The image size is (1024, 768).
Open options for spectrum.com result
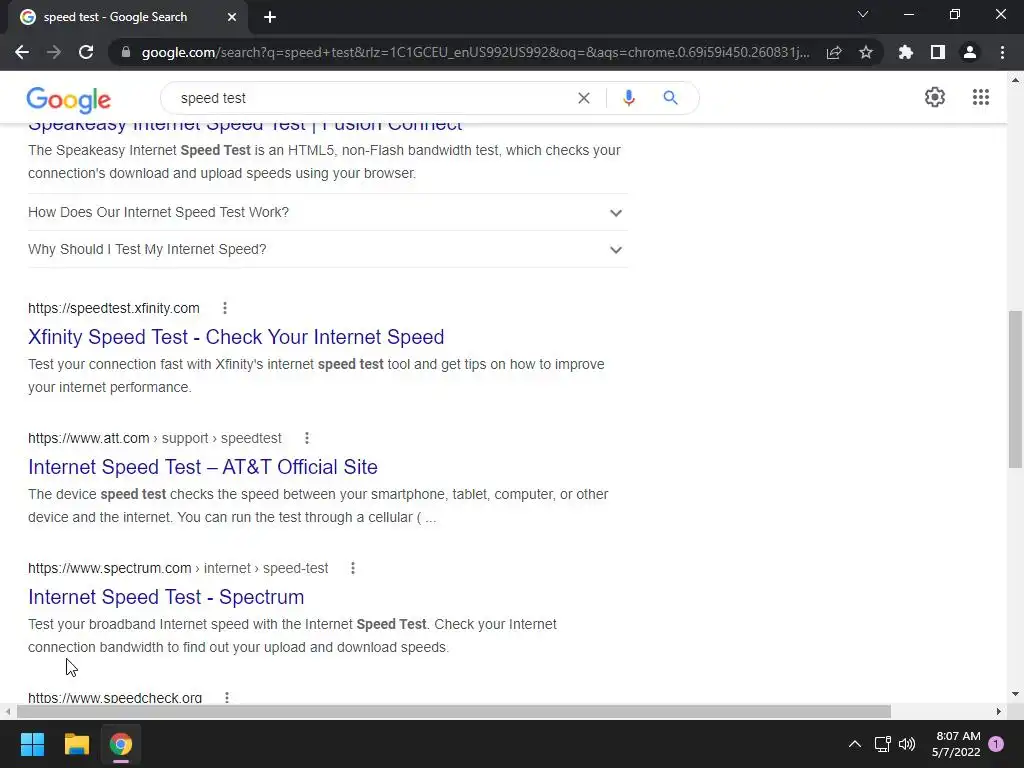pyautogui.click(x=353, y=568)
